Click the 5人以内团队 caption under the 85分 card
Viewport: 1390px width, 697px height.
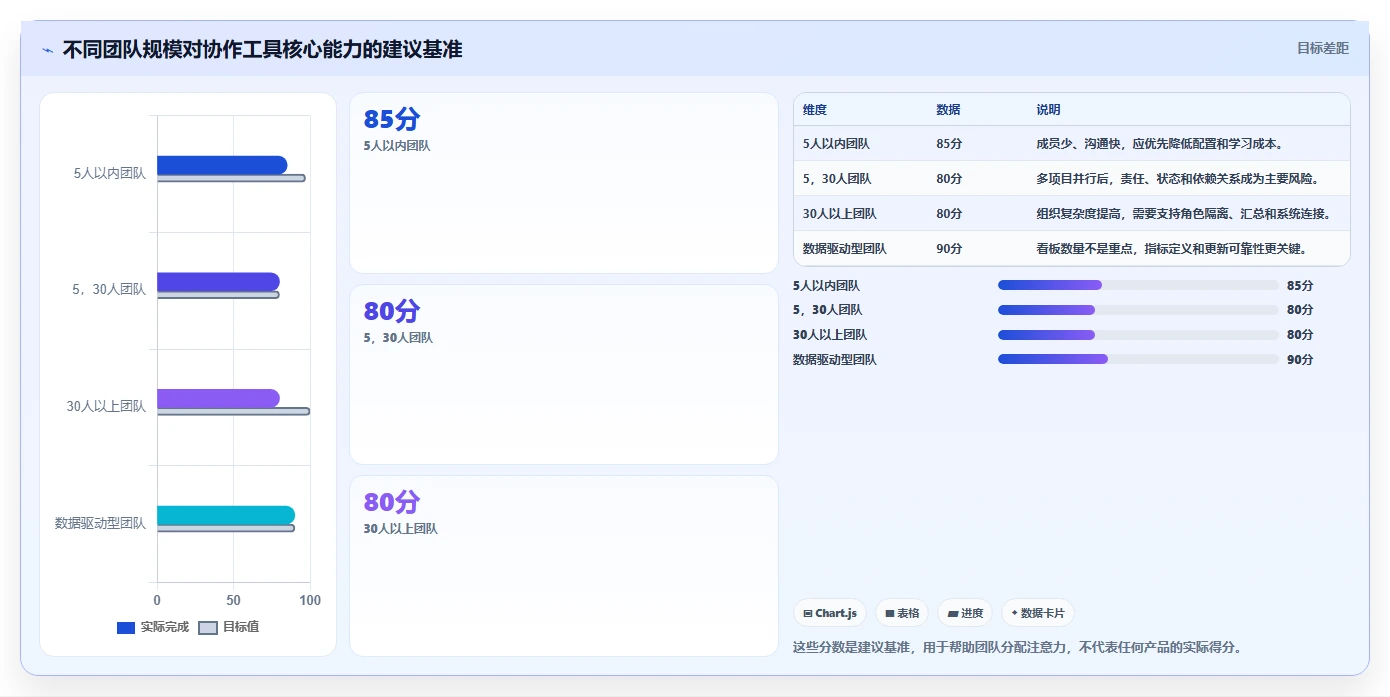(x=397, y=146)
